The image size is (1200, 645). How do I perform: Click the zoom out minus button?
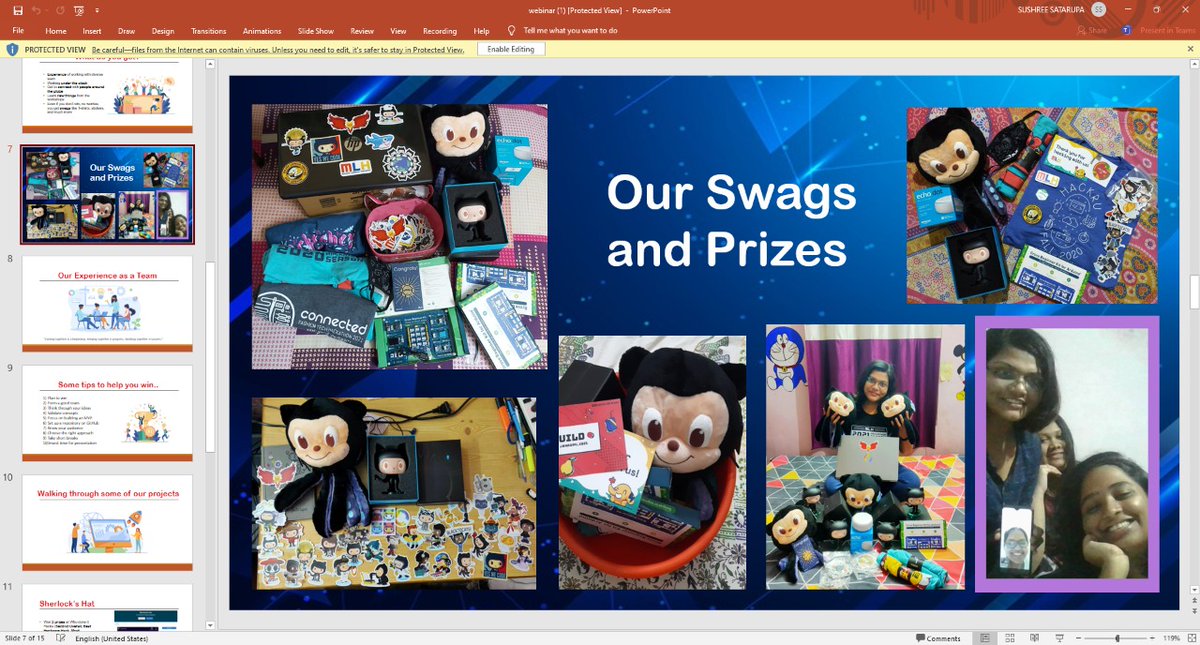click(1077, 638)
